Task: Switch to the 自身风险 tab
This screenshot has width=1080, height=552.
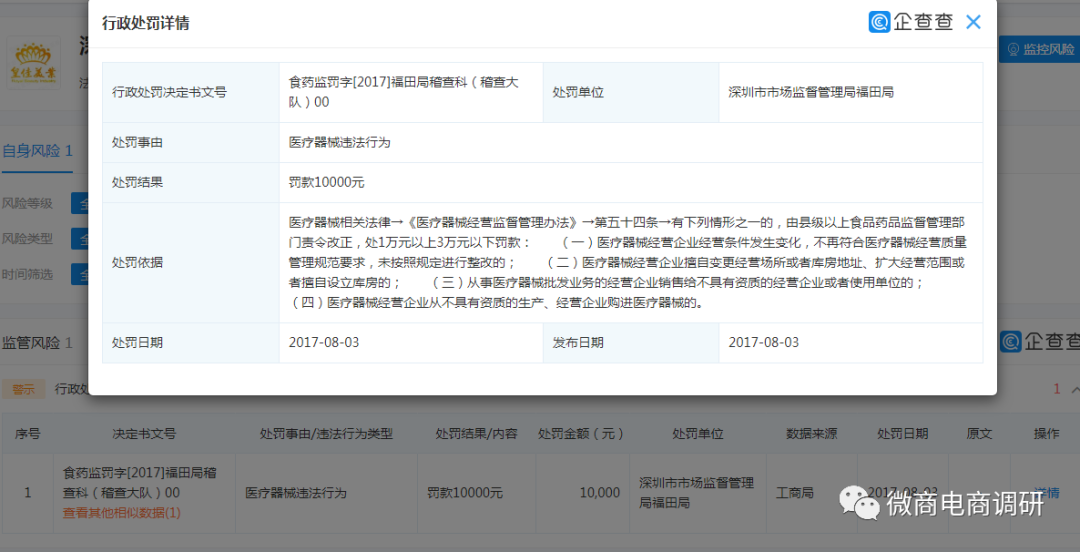Action: [37, 151]
